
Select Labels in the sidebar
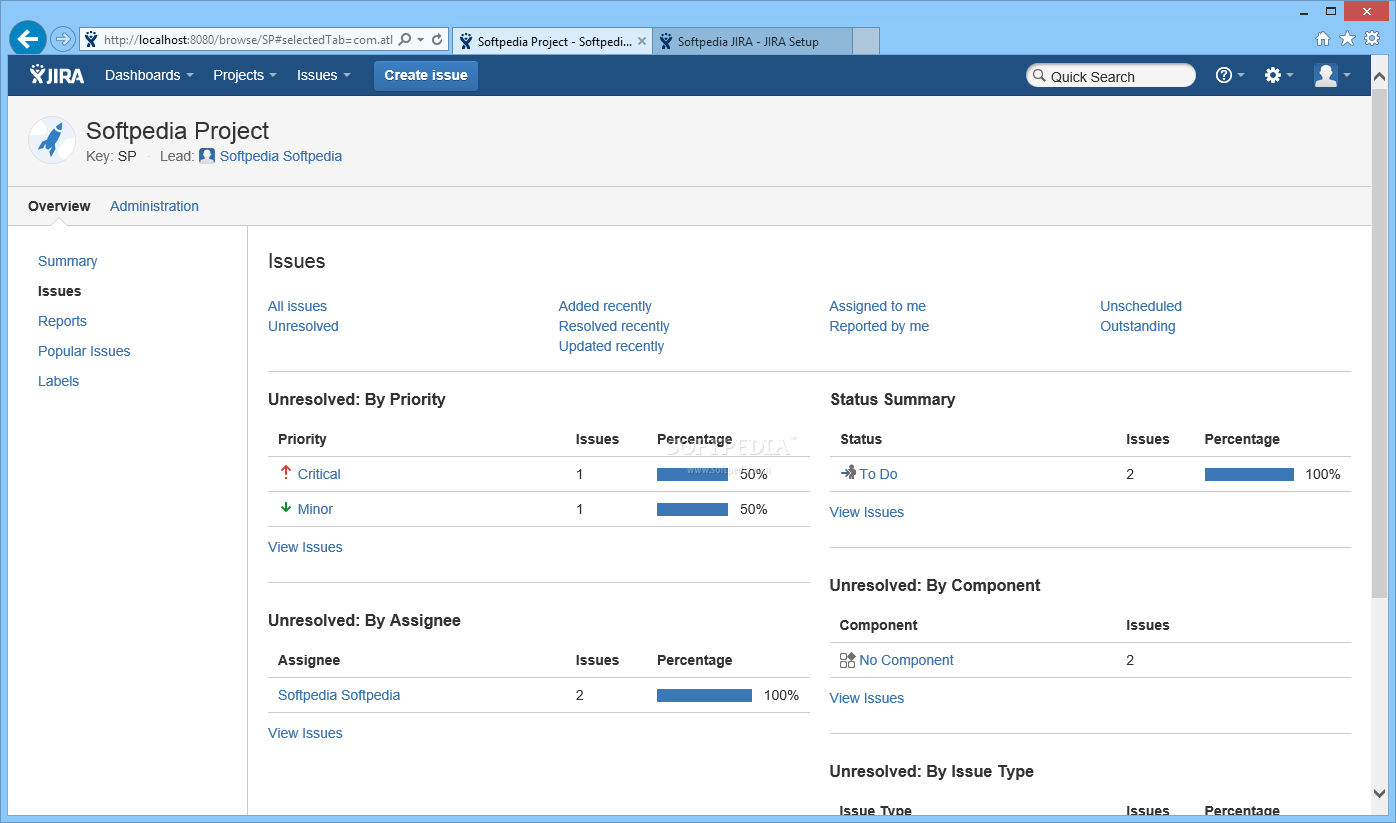point(58,381)
